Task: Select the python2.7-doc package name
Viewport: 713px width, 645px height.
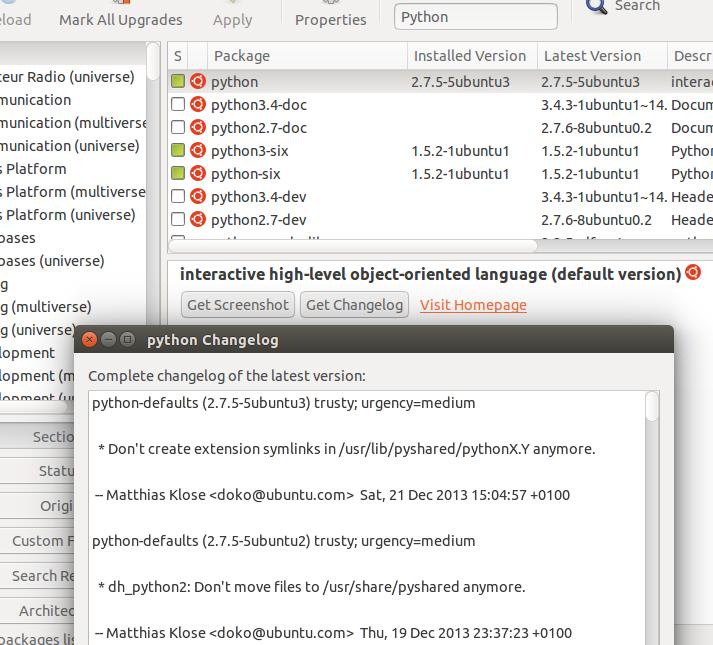Action: [259, 128]
